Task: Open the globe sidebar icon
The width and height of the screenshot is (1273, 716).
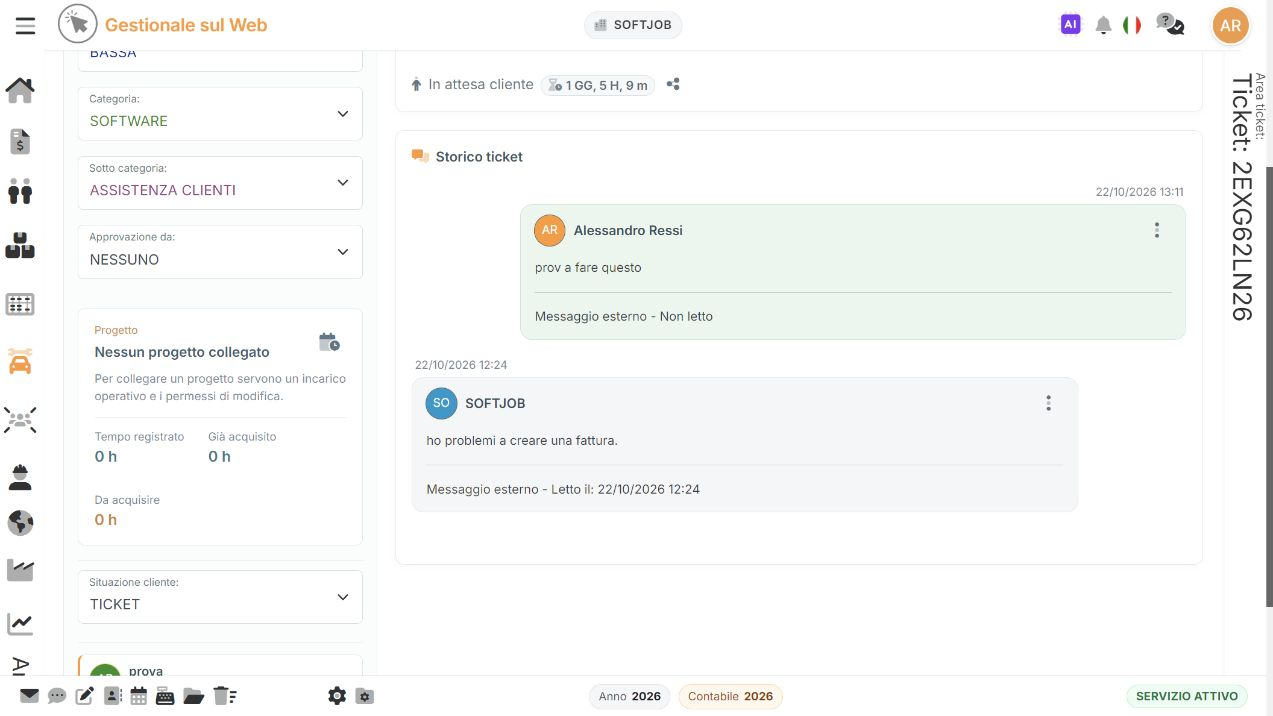Action: [20, 523]
